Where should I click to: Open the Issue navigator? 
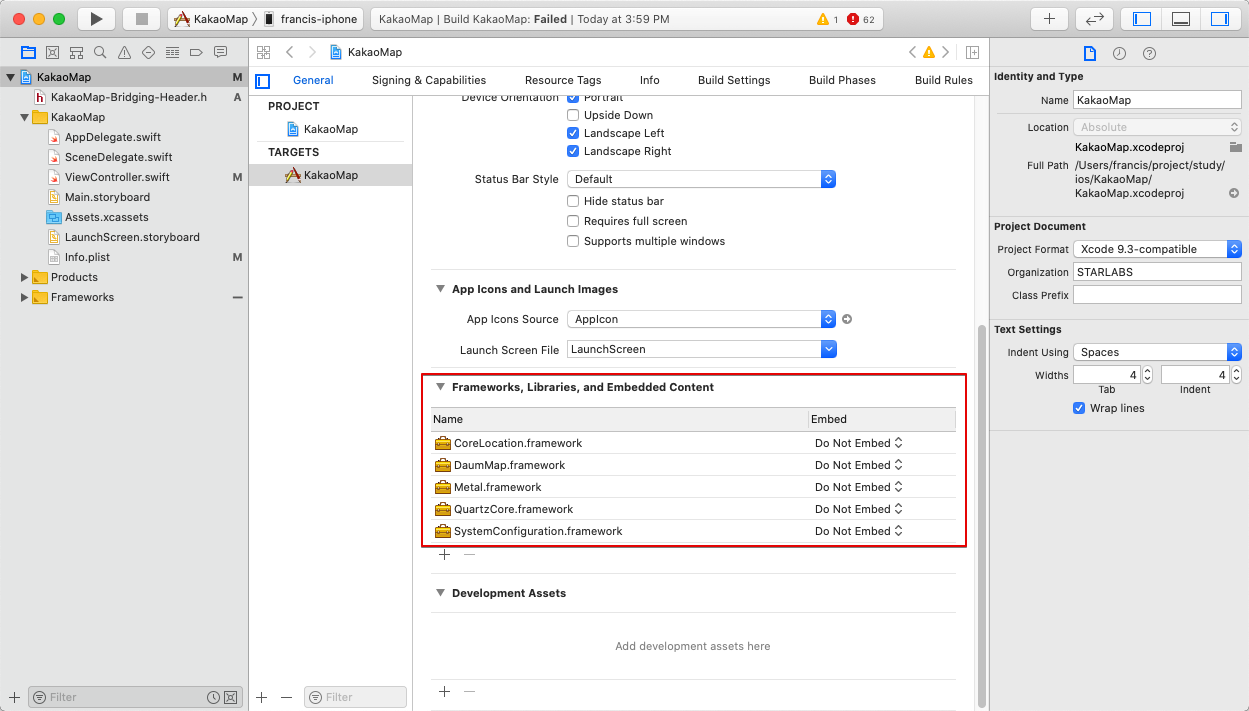coord(124,52)
